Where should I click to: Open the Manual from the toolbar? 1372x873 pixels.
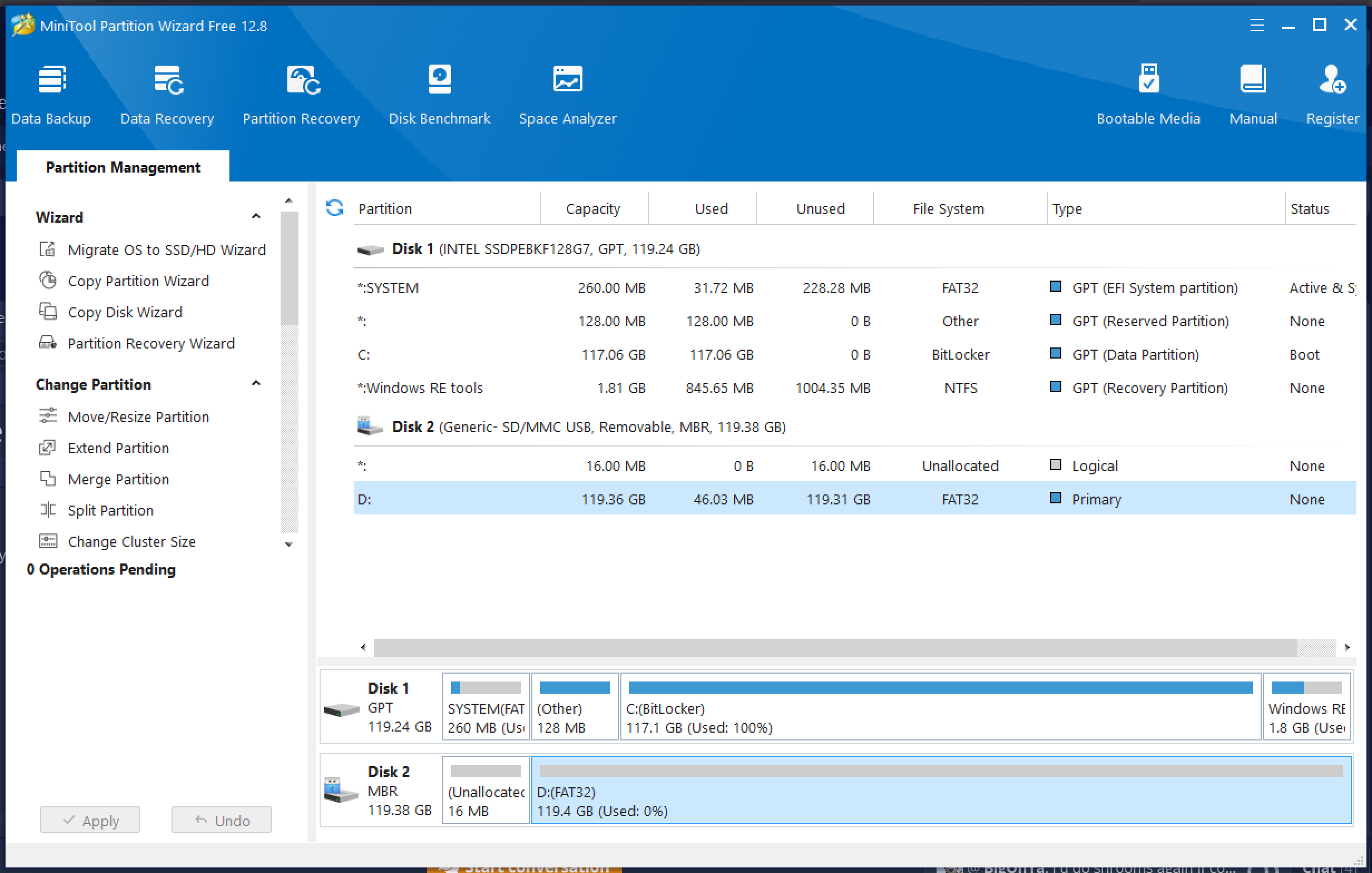(x=1253, y=95)
